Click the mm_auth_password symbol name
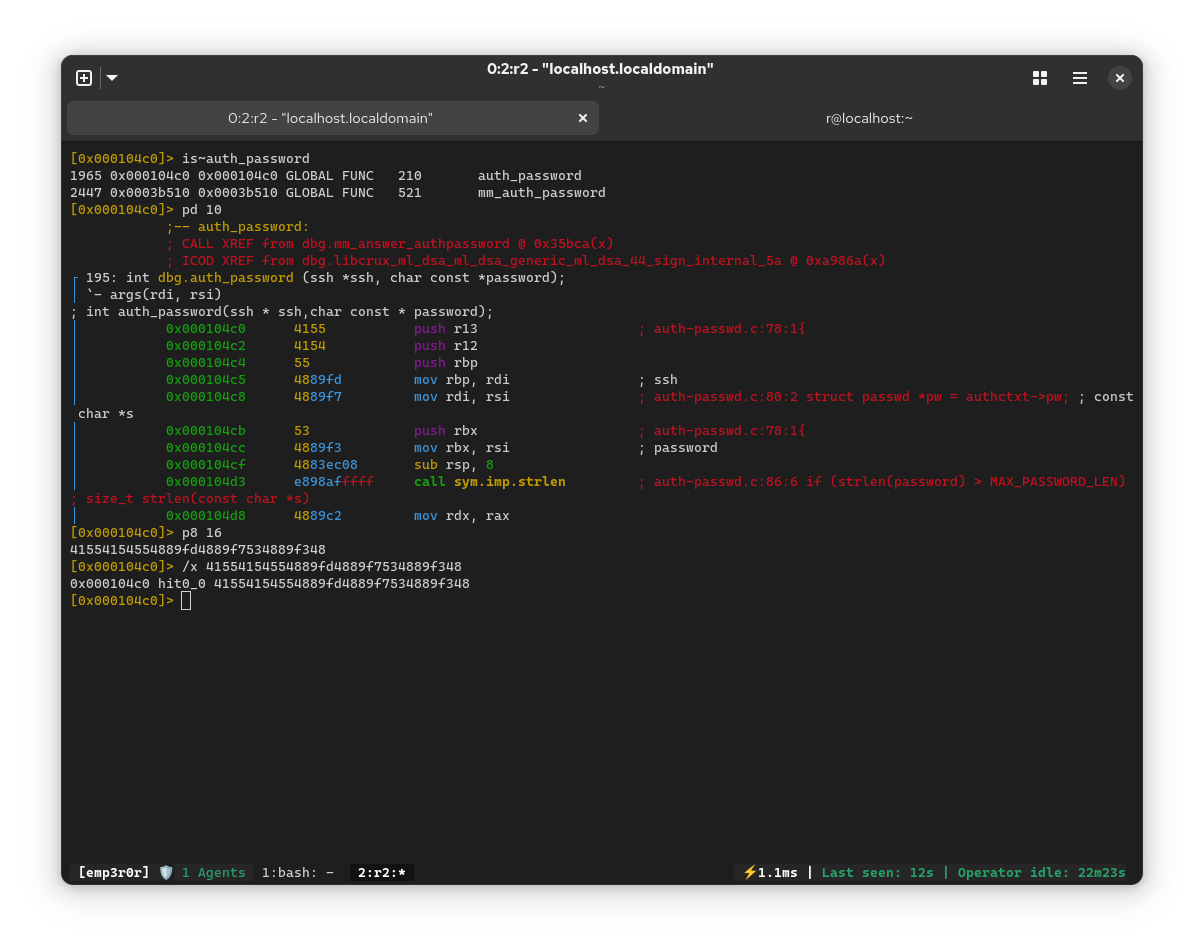Viewport: 1204px width, 952px height. (542, 193)
